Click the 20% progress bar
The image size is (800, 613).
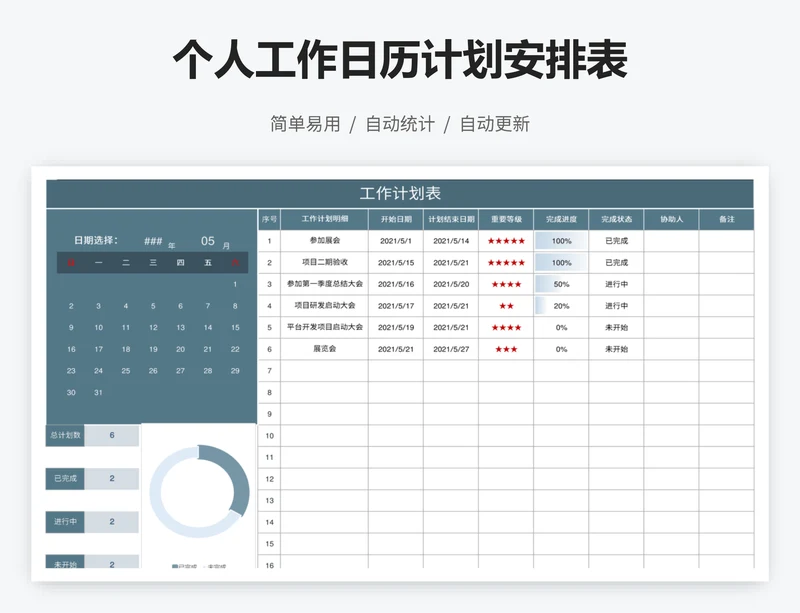561,306
